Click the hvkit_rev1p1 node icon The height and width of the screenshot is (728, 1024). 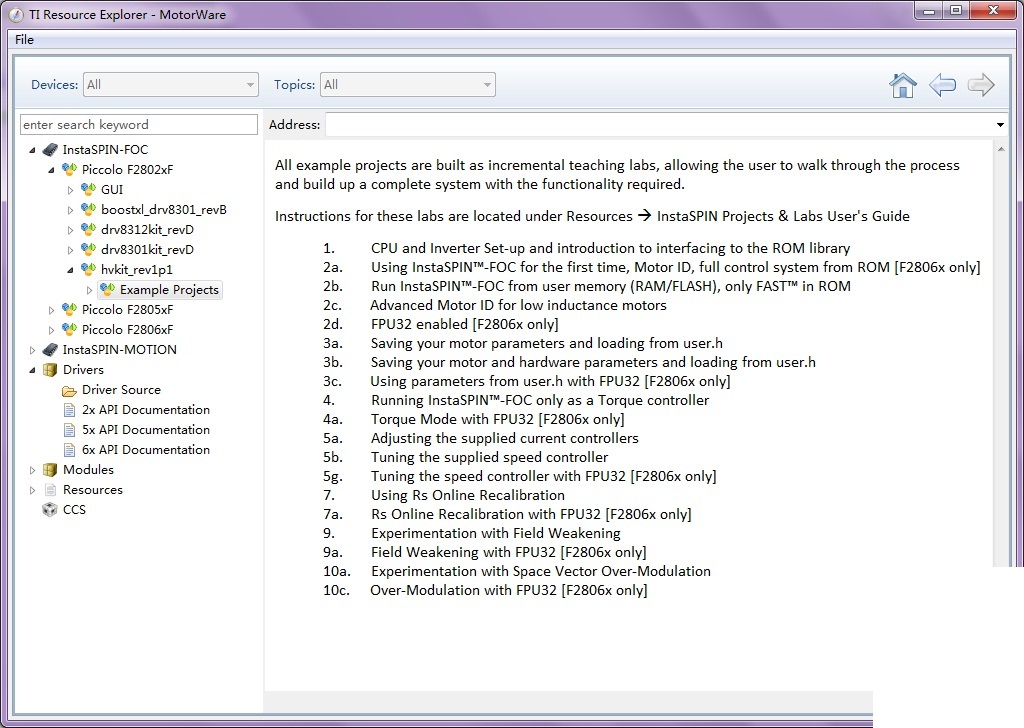(88, 269)
